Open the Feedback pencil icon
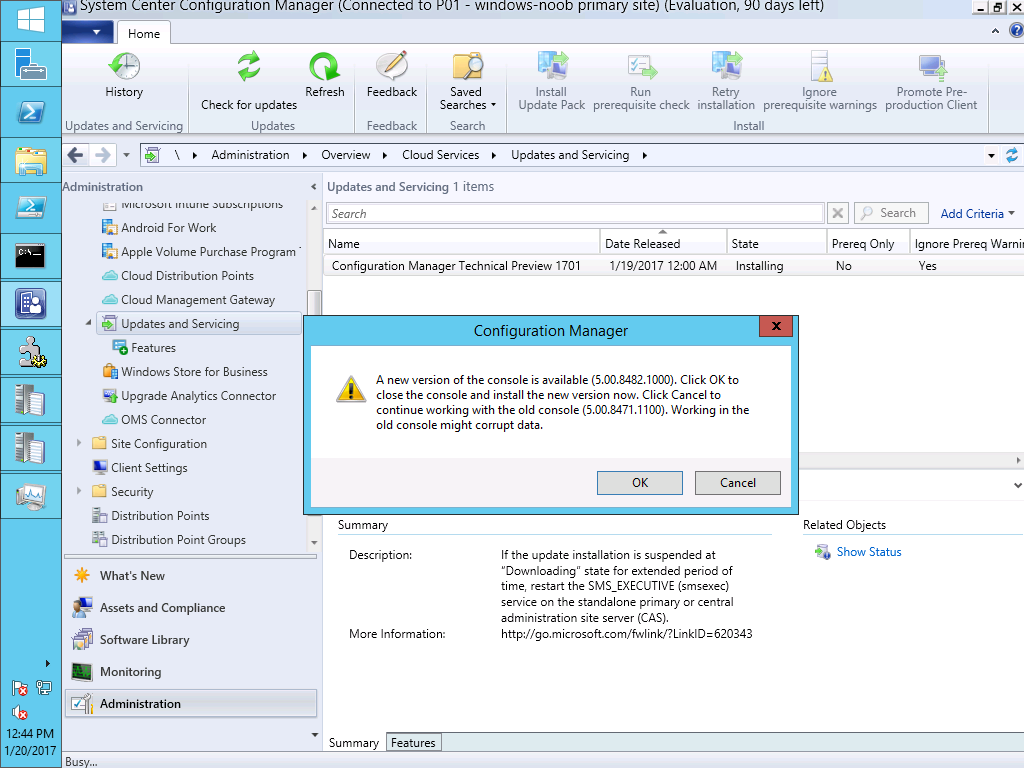Image resolution: width=1024 pixels, height=768 pixels. coord(392,67)
